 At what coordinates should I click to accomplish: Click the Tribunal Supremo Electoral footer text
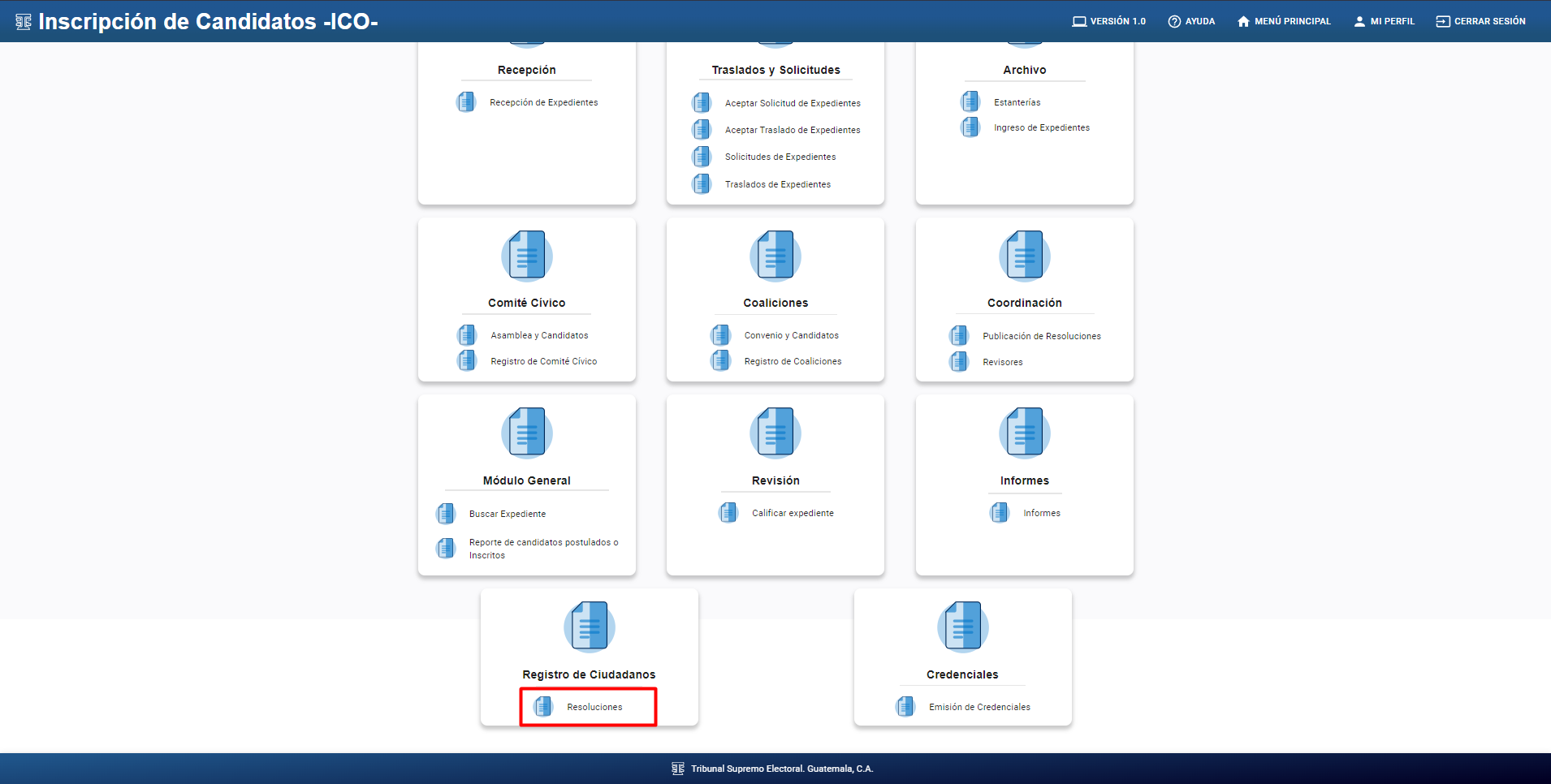click(x=782, y=769)
